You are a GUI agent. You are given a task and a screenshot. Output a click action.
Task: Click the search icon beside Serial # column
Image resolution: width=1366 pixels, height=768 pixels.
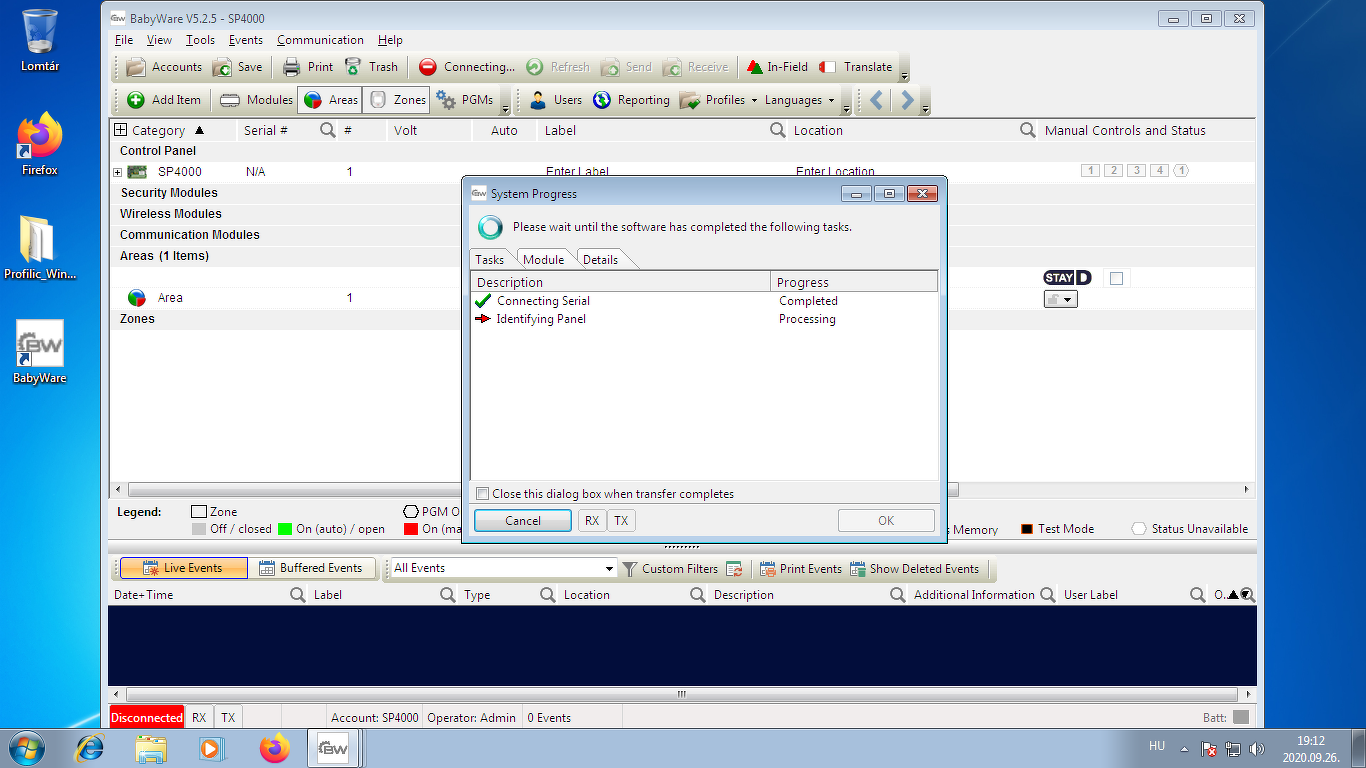pos(327,130)
